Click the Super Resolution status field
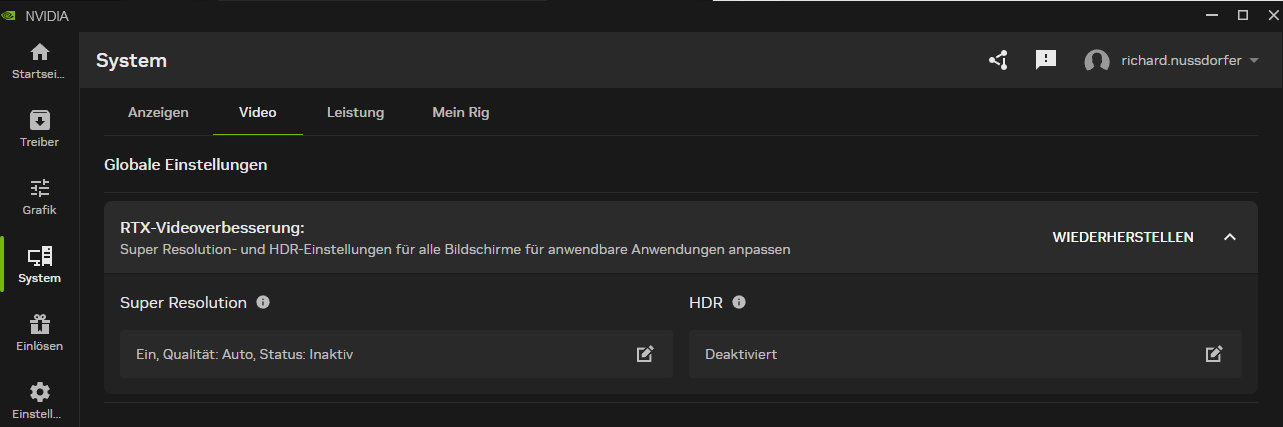 (396, 354)
